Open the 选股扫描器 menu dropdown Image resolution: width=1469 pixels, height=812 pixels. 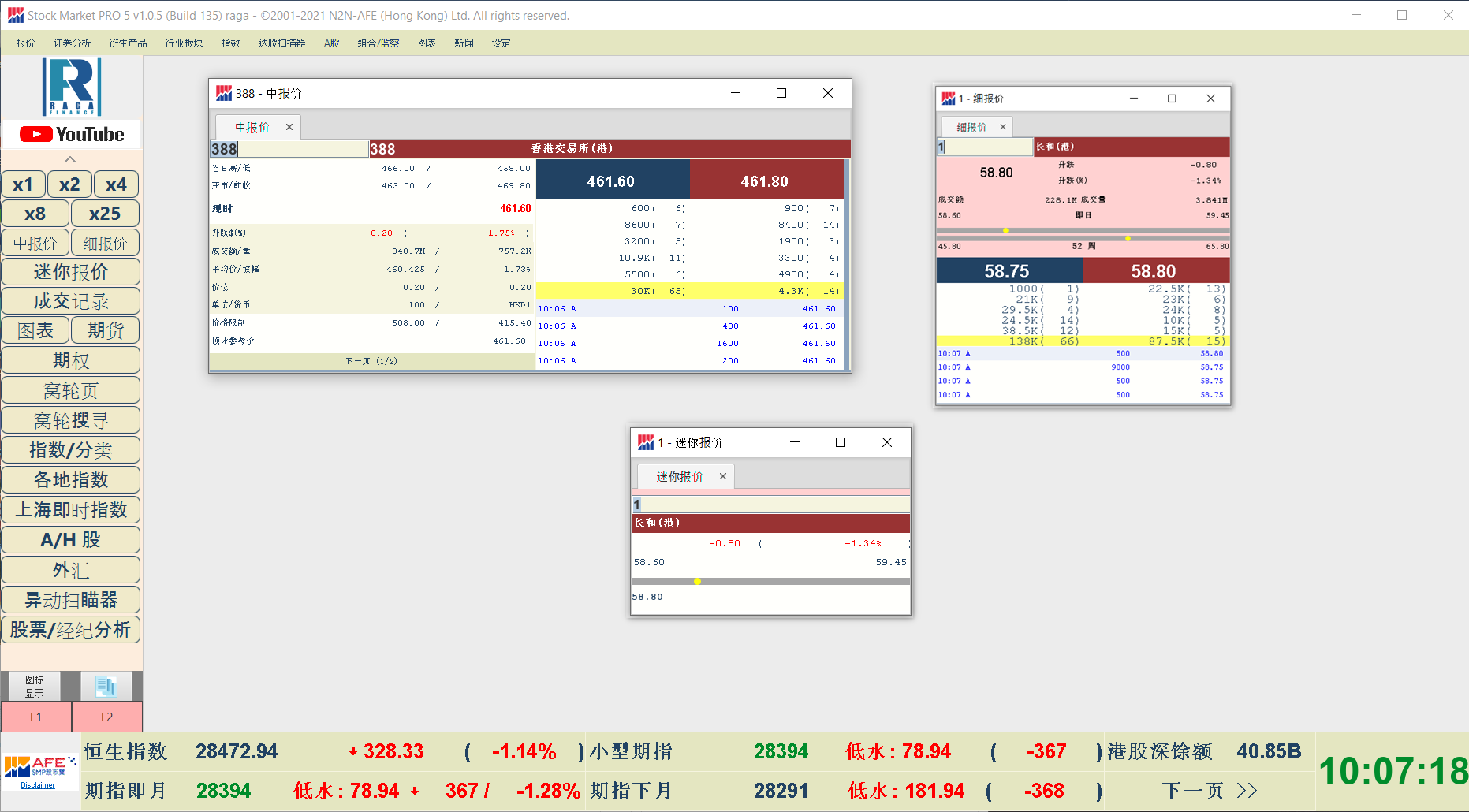[281, 43]
